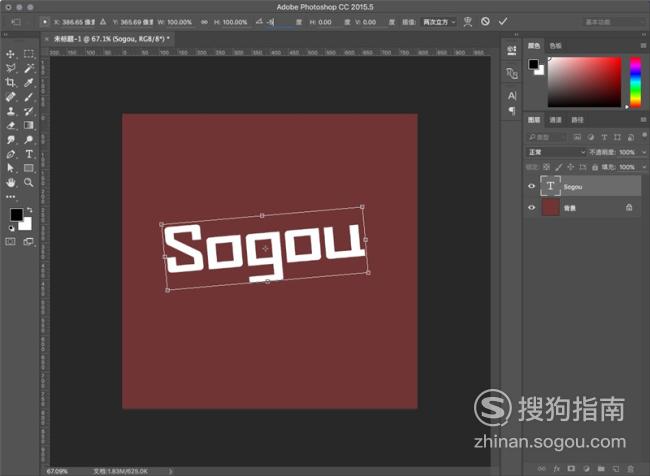Switch to the Paths panel tab
Screen dimensions: 650x476
point(577,120)
